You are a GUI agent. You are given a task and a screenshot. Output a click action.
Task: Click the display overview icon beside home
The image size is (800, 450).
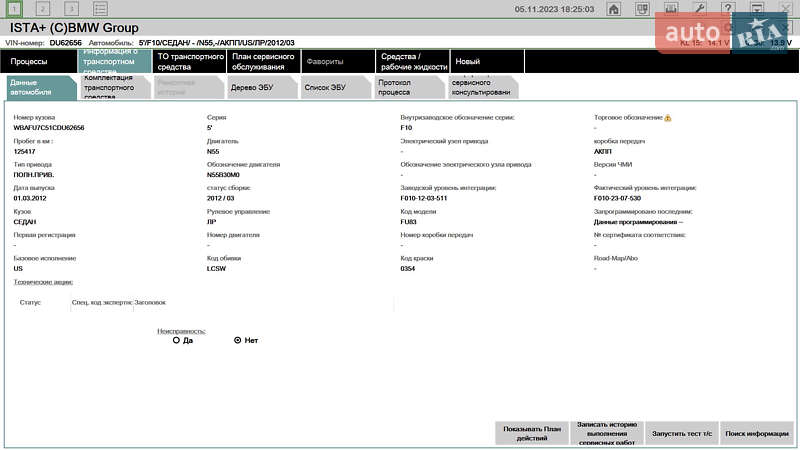click(641, 9)
